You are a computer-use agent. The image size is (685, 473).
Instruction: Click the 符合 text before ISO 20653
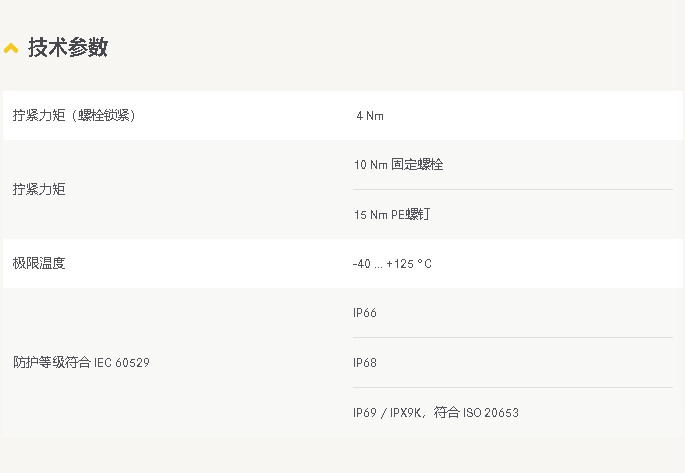(x=448, y=412)
